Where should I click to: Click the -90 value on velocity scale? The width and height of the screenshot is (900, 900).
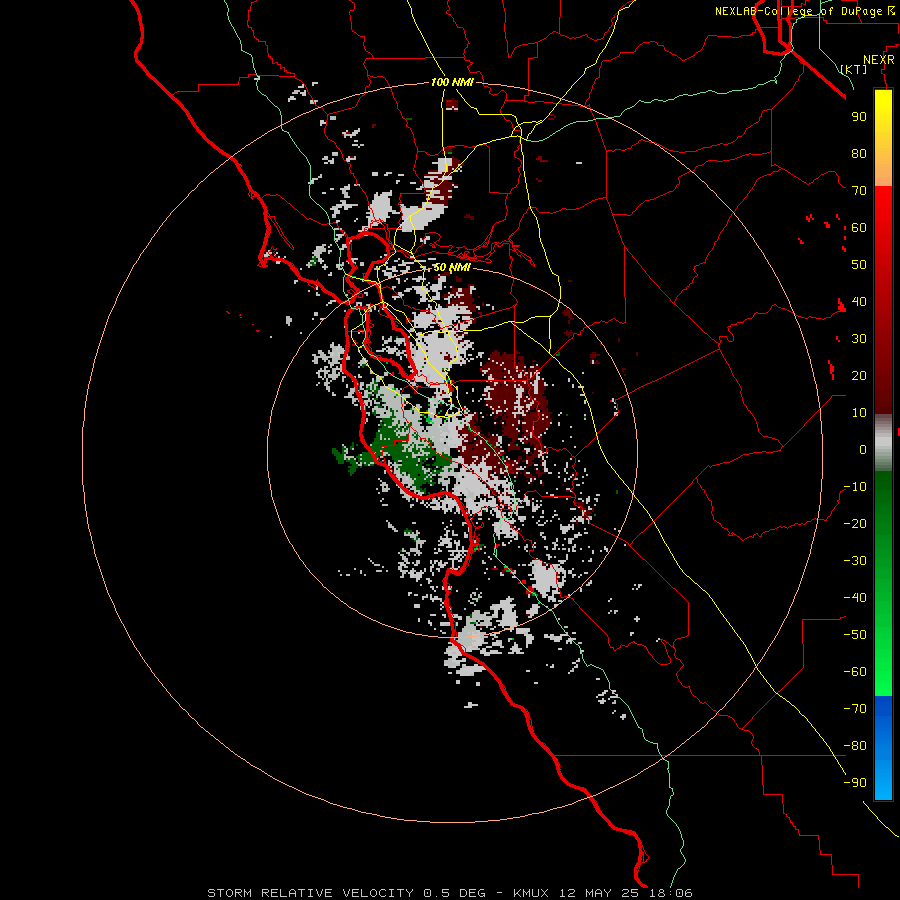[855, 783]
